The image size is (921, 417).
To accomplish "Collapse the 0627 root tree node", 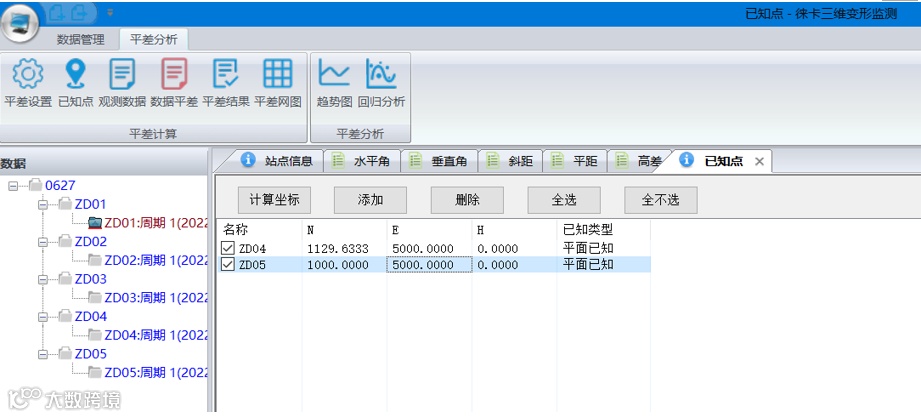I will 12,186.
